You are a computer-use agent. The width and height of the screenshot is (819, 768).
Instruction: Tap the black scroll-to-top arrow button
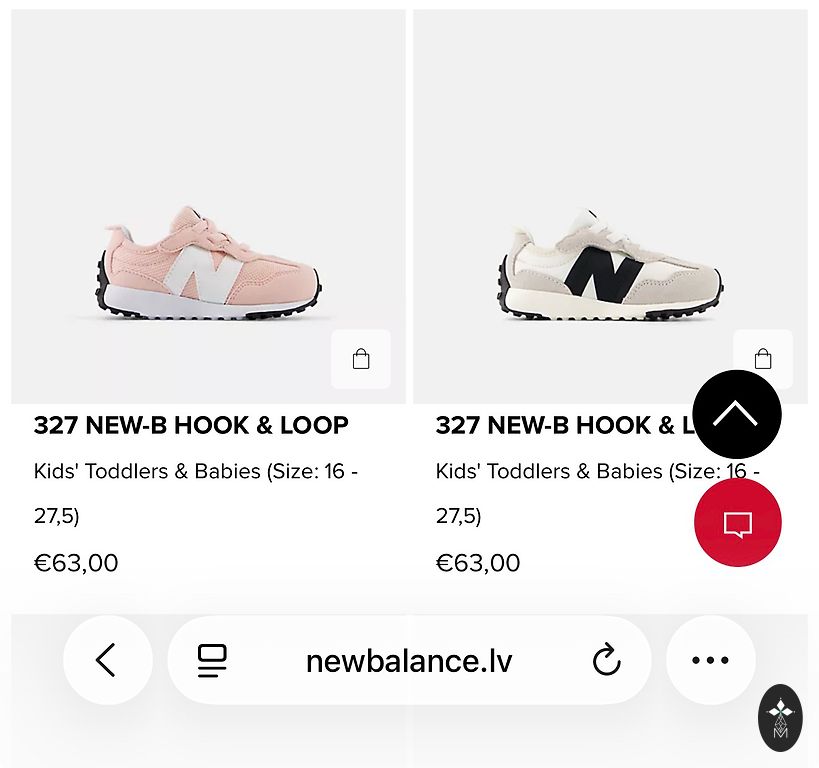pyautogui.click(x=737, y=414)
